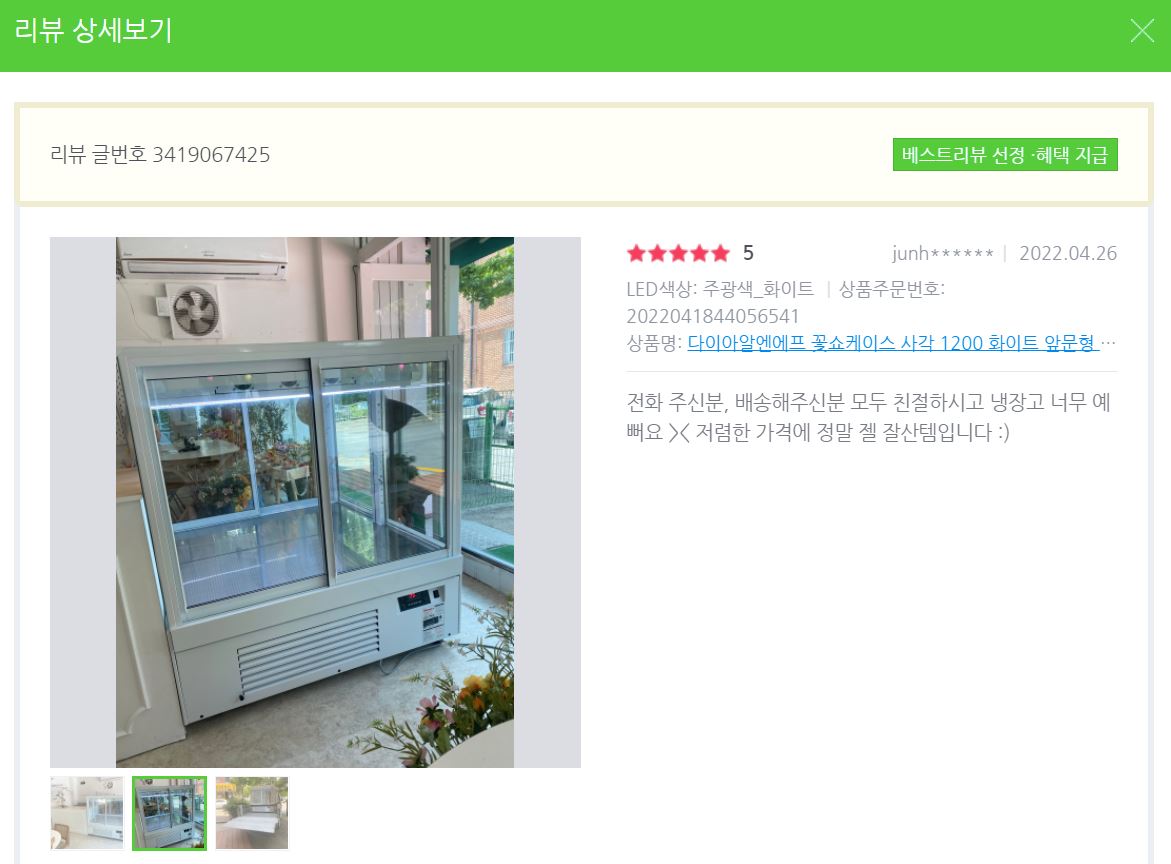Click the 상품명 label
The height and width of the screenshot is (864, 1171).
[654, 343]
